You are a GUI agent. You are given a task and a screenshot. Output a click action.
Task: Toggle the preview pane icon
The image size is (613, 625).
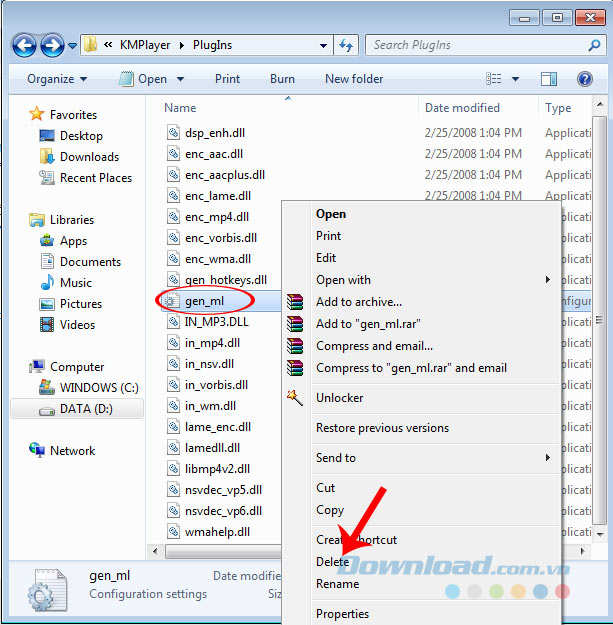[x=549, y=79]
